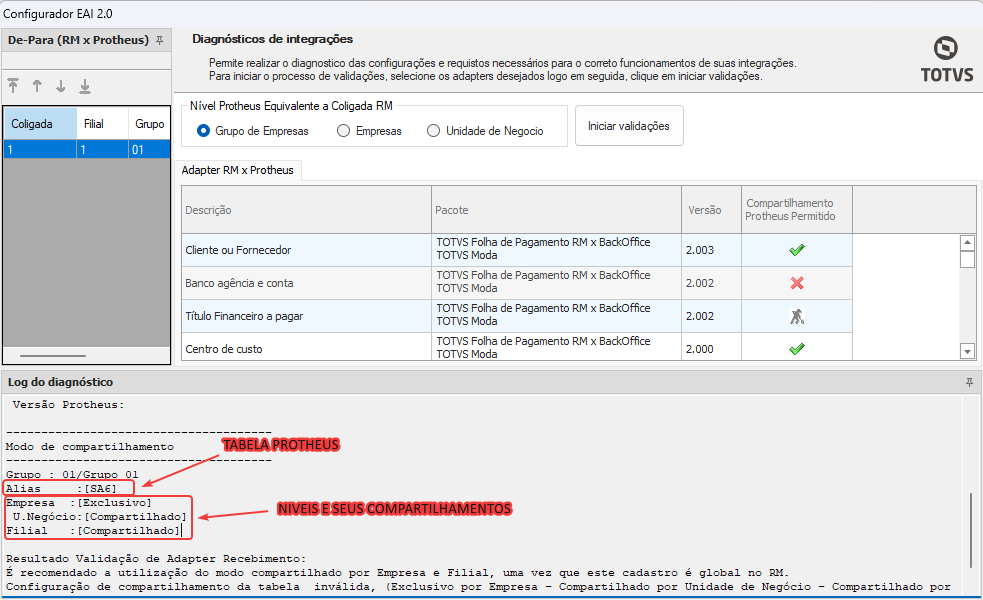Status icon for Título Financeiro a pagar

796,316
